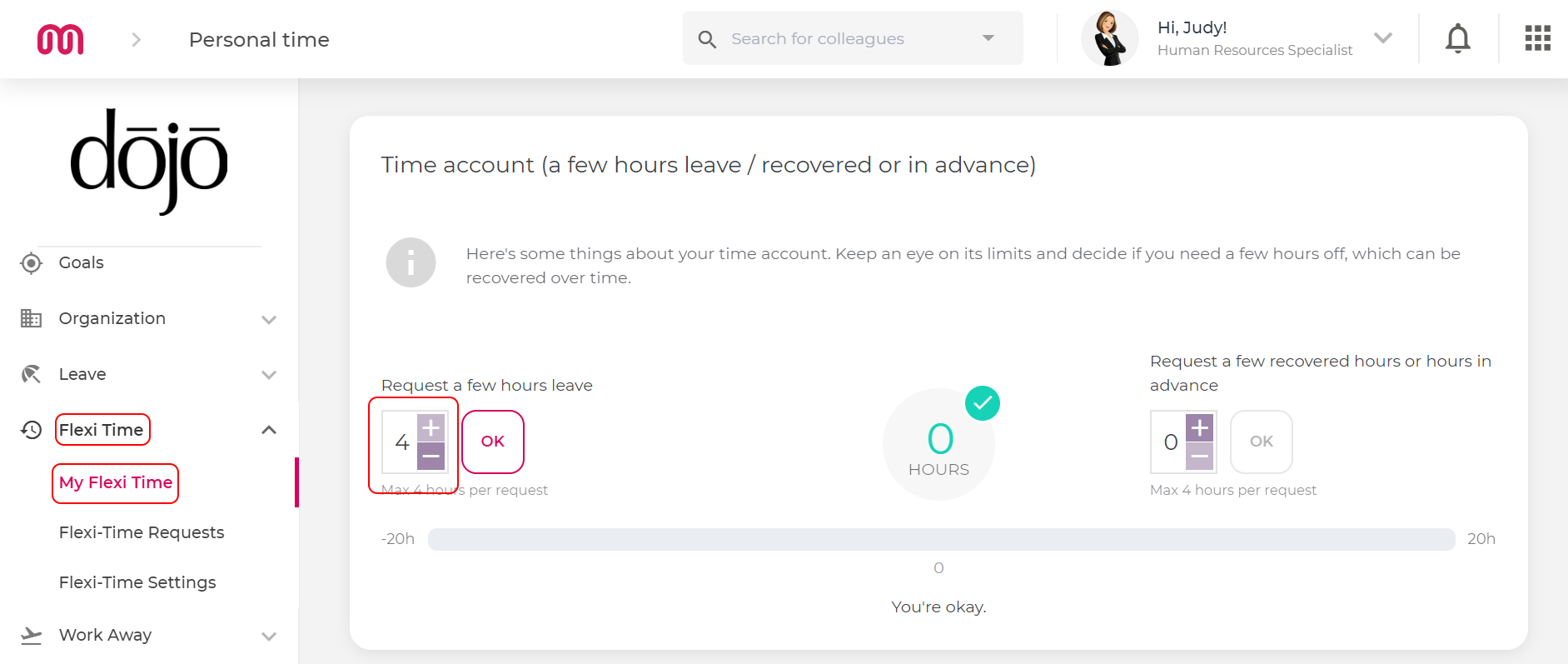Click the Work Away airplane icon
Viewport: 1568px width, 664px height.
(x=31, y=636)
